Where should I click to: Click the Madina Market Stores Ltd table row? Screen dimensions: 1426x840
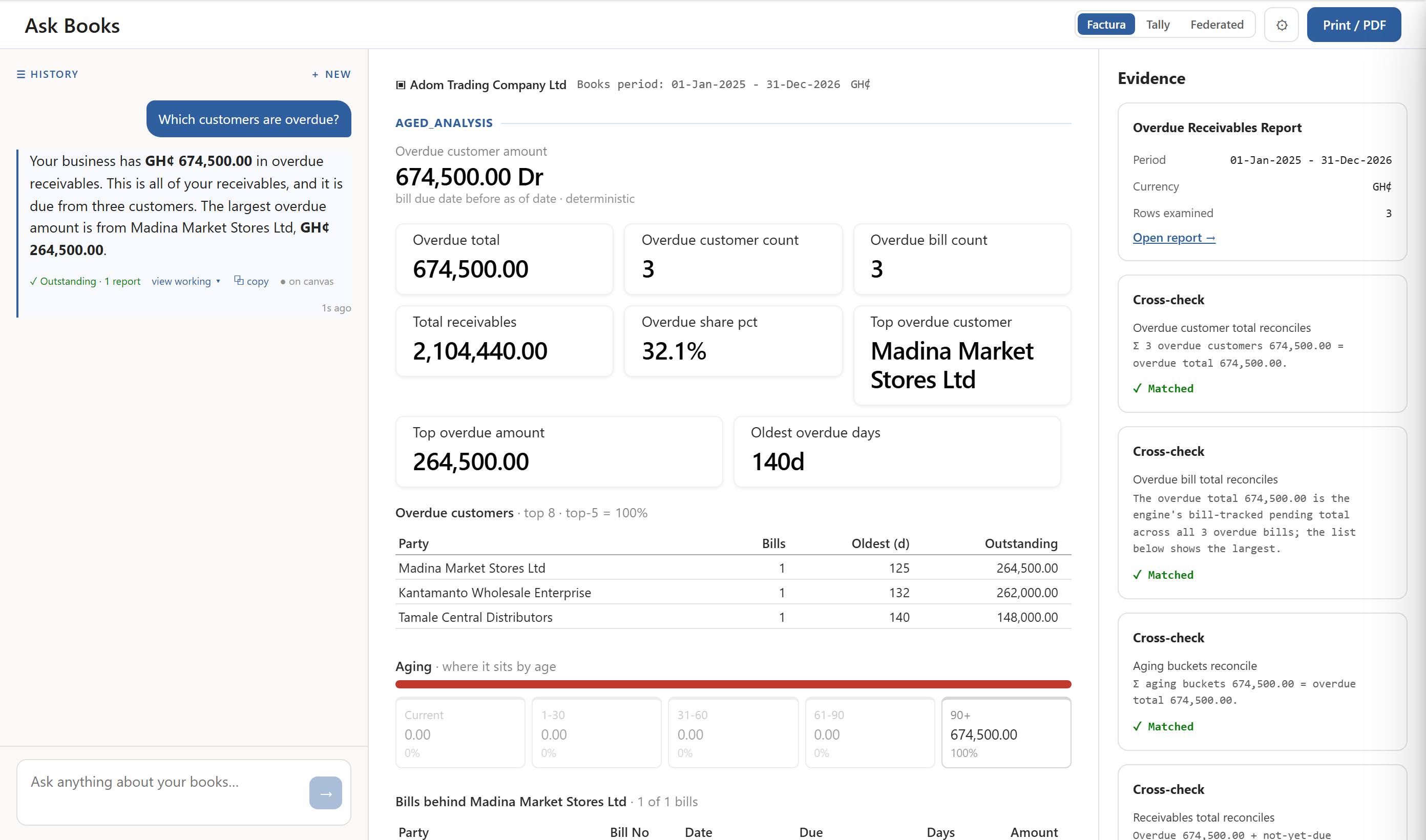click(733, 568)
